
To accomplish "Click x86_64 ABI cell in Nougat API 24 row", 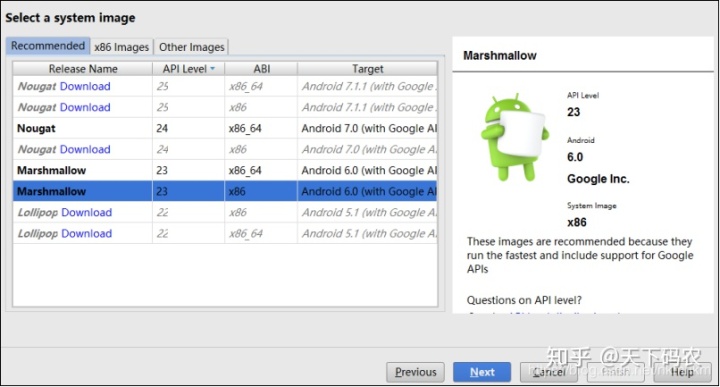I will [261, 129].
